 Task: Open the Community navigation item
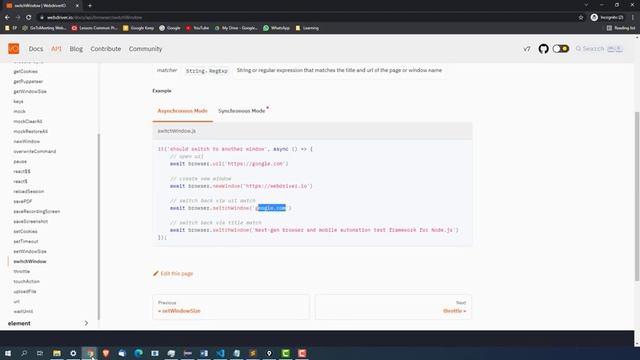[145, 49]
